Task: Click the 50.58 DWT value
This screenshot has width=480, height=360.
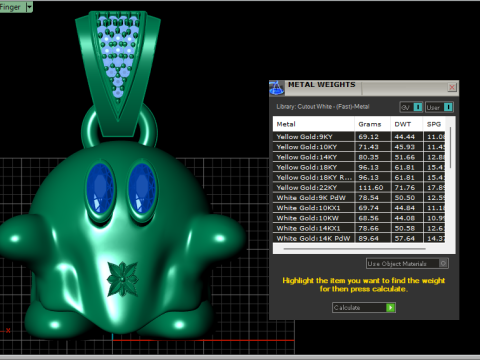Action: [405, 228]
